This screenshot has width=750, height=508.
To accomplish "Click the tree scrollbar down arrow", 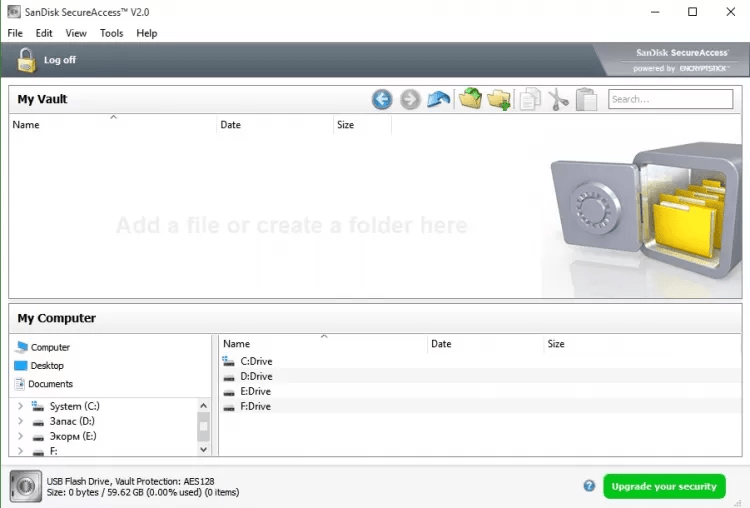I will click(x=203, y=450).
